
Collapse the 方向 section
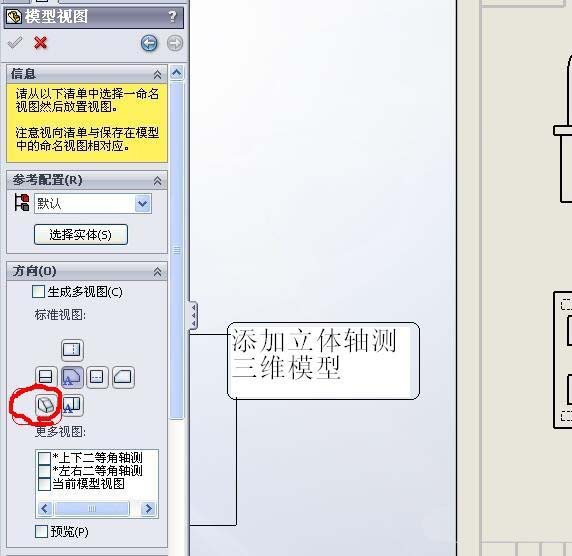(x=157, y=271)
